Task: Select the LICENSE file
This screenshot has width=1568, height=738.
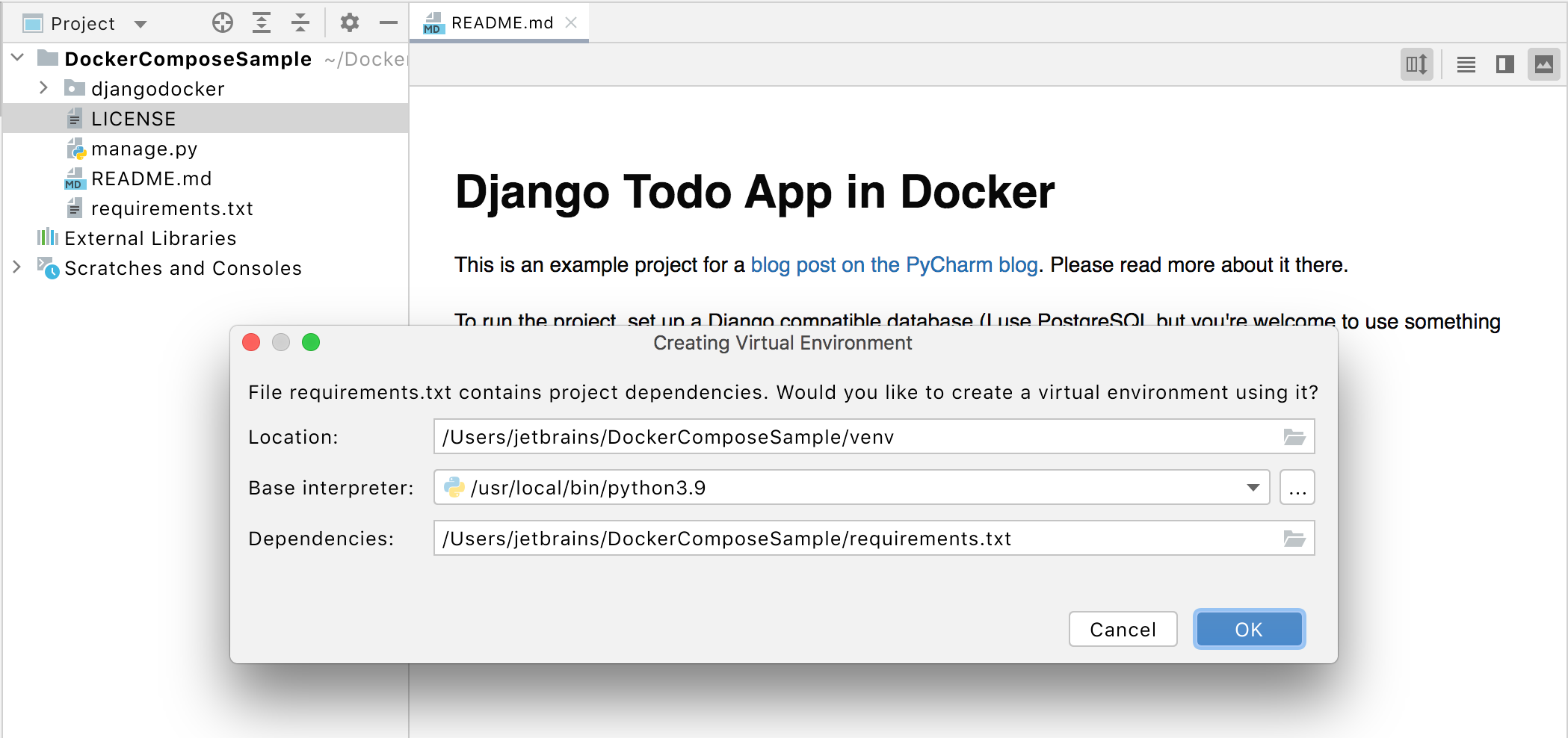Action: (133, 118)
